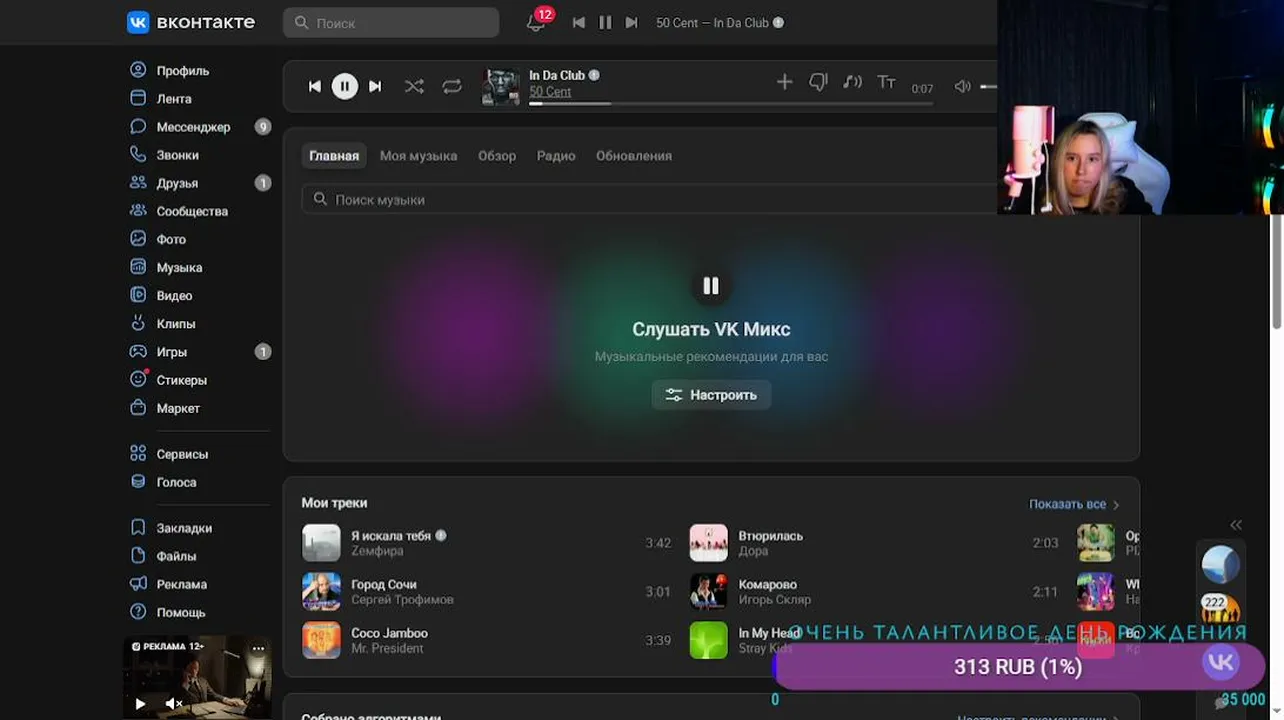This screenshot has height=720, width=1284.
Task: Open Сервисы section icon
Action: click(139, 454)
